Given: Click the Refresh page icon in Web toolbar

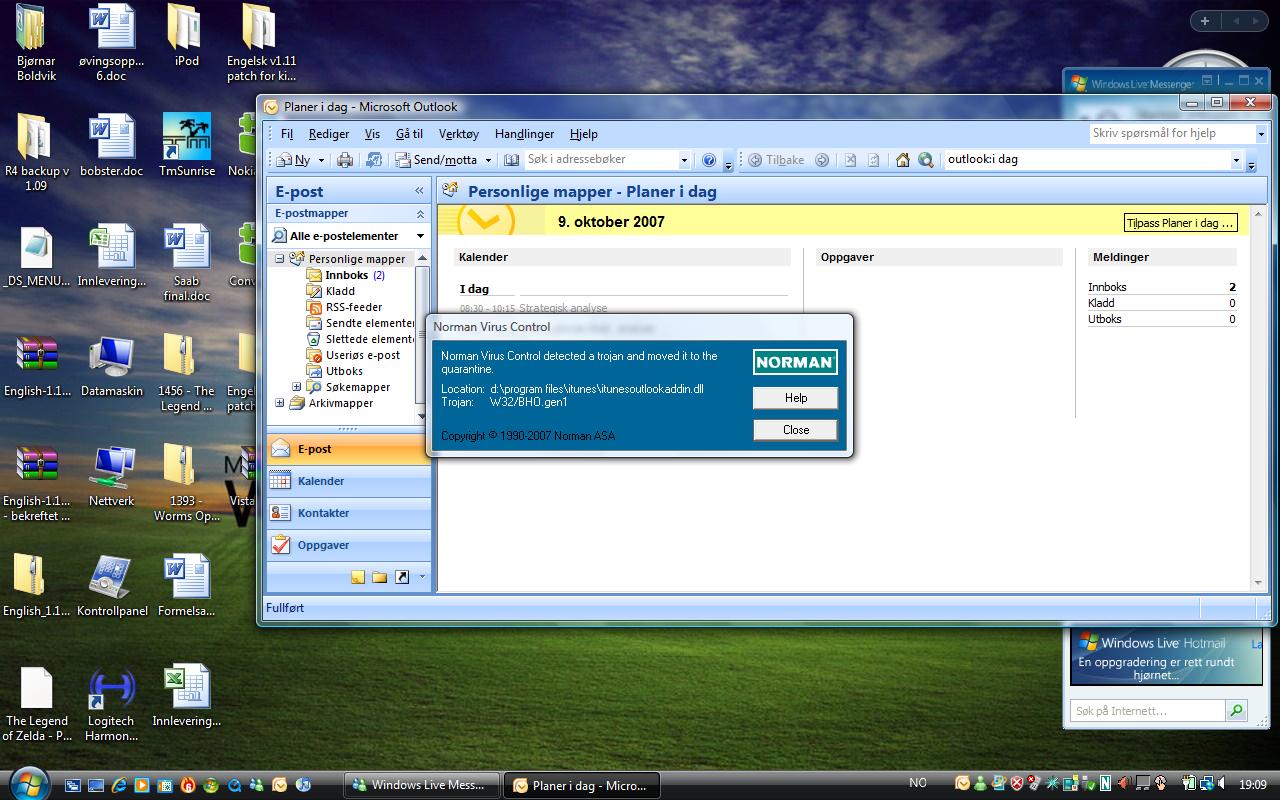Looking at the screenshot, I should (x=873, y=160).
